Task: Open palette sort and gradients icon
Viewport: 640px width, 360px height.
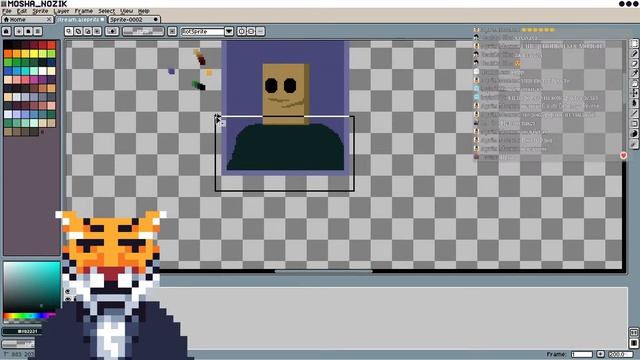Action: point(19,31)
